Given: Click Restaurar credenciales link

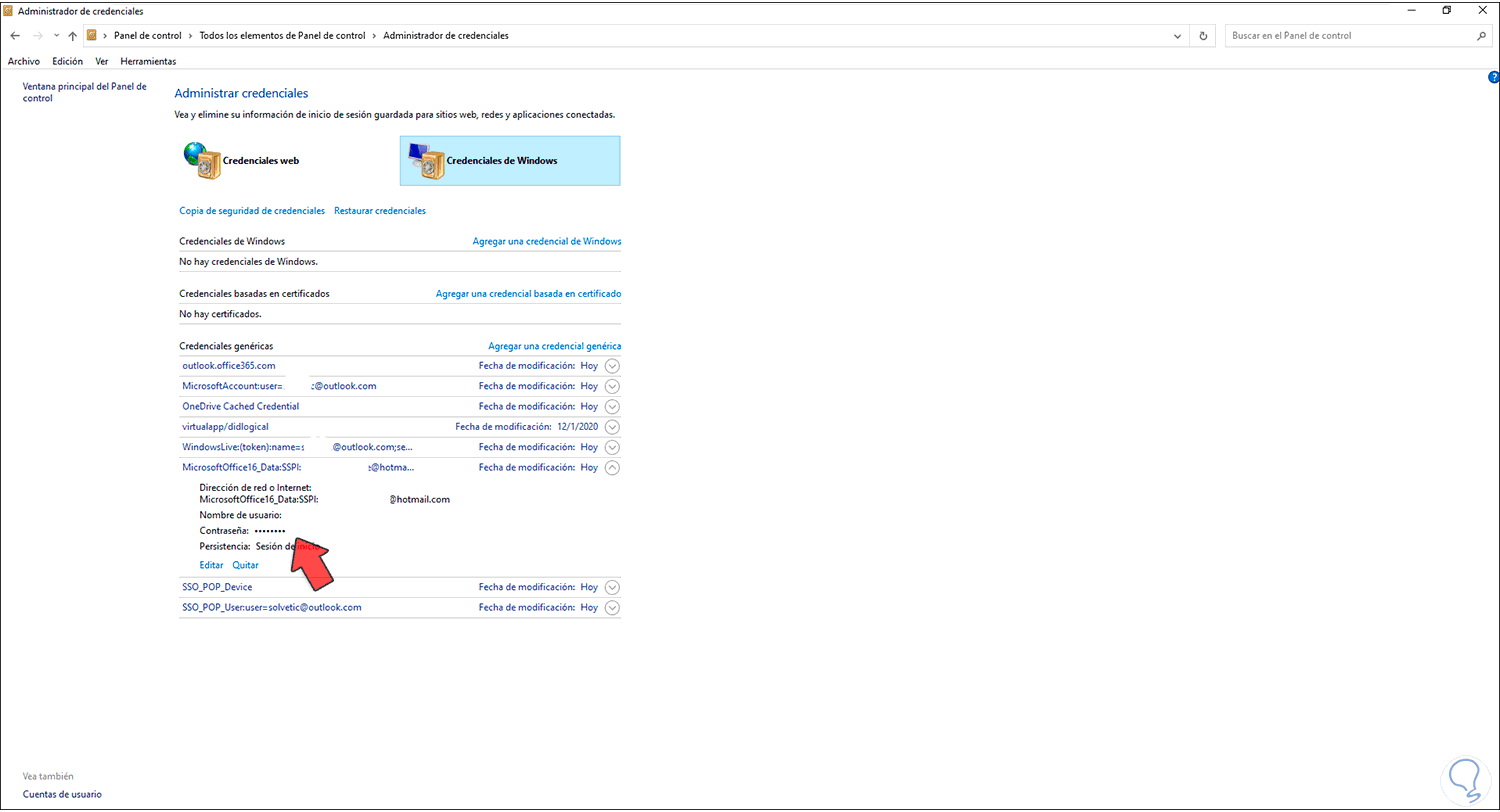Looking at the screenshot, I should click(x=380, y=211).
